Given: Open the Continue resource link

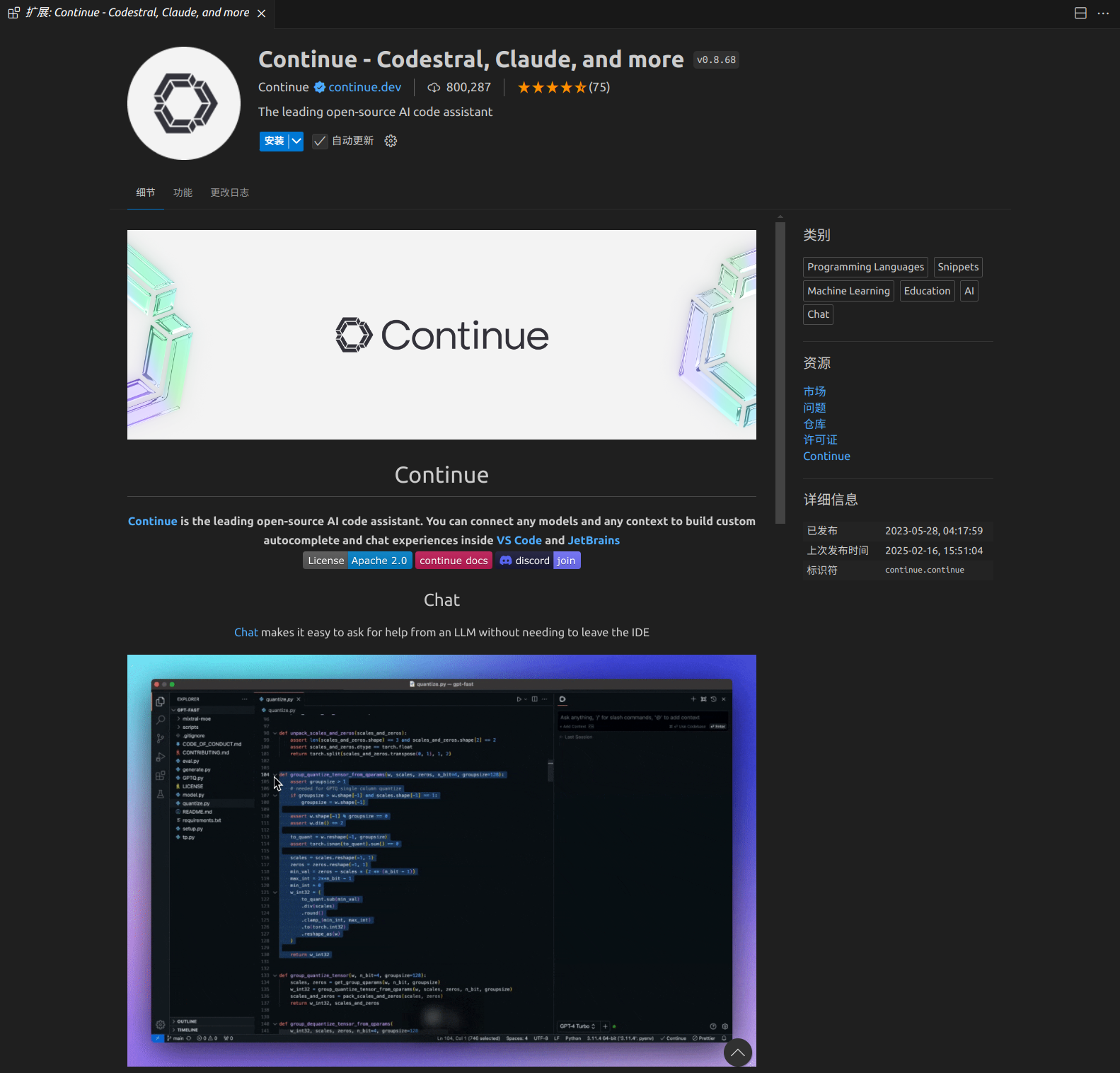Looking at the screenshot, I should [826, 457].
